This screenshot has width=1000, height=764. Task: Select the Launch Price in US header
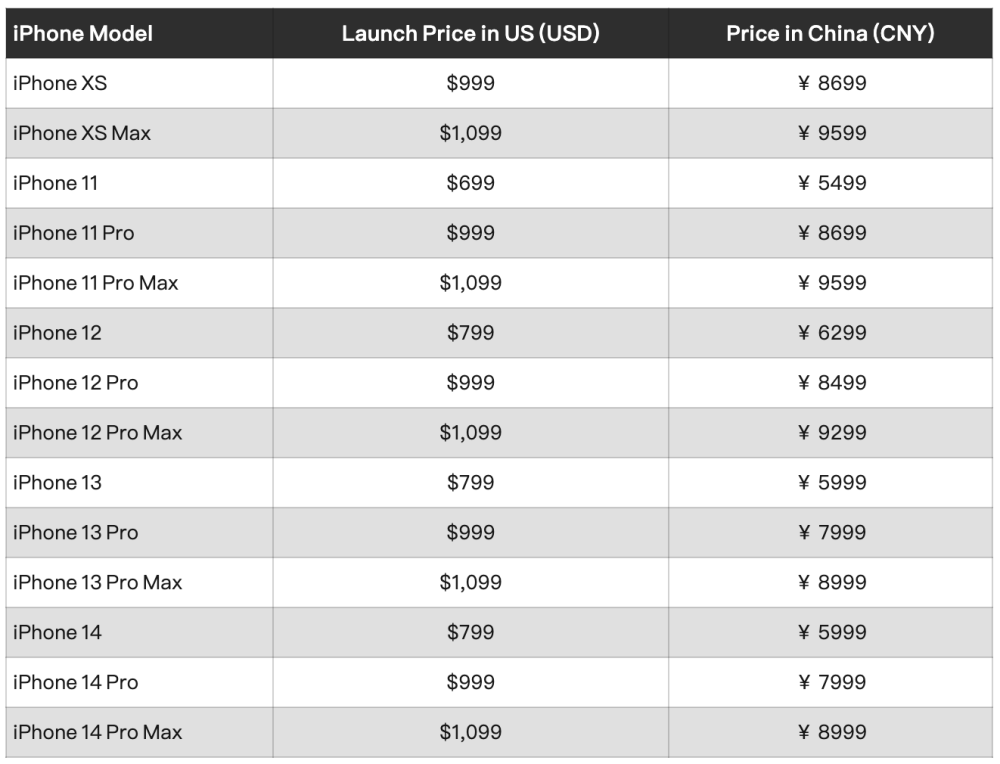pos(470,33)
